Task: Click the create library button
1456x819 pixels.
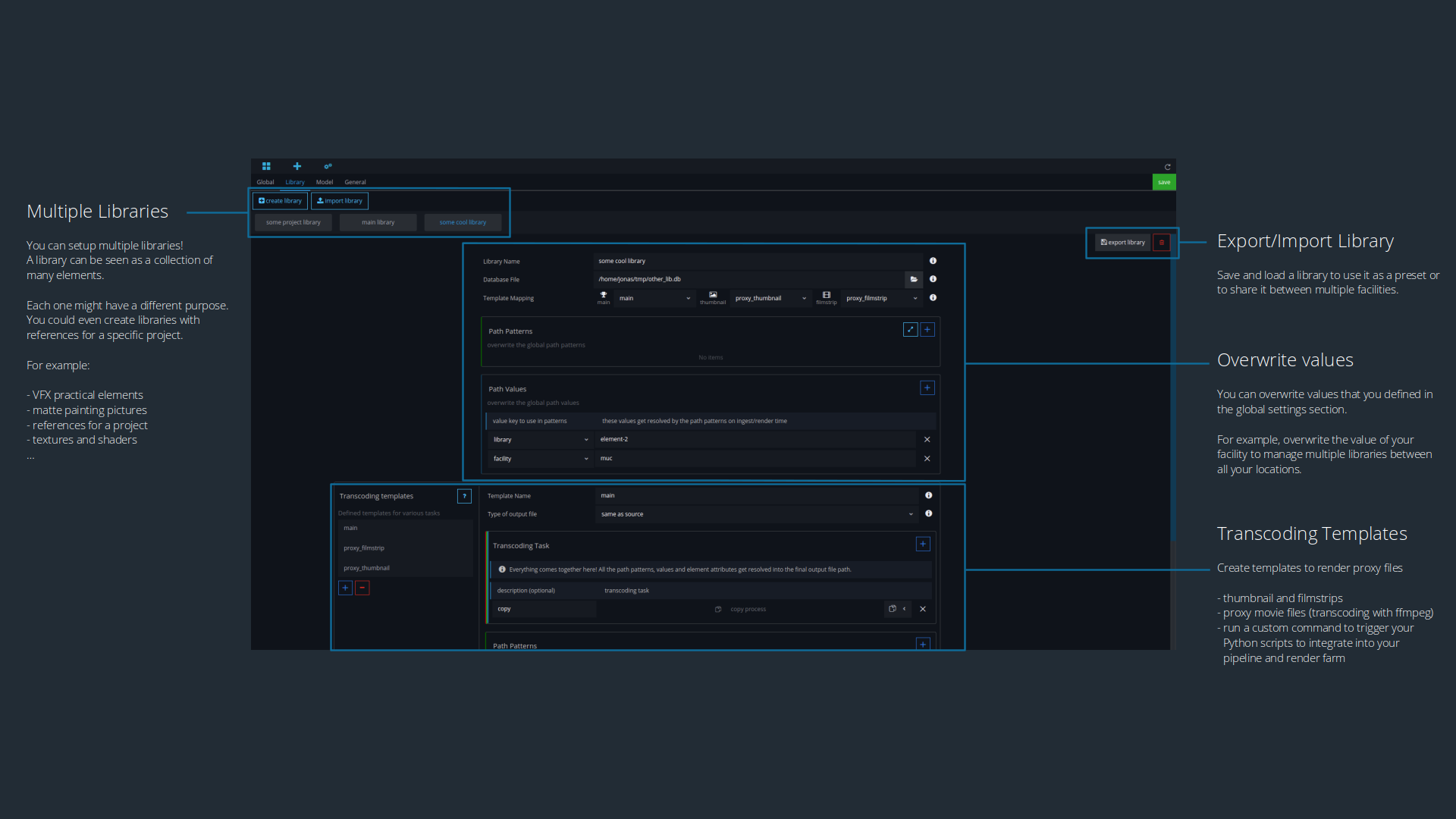Action: [x=279, y=200]
